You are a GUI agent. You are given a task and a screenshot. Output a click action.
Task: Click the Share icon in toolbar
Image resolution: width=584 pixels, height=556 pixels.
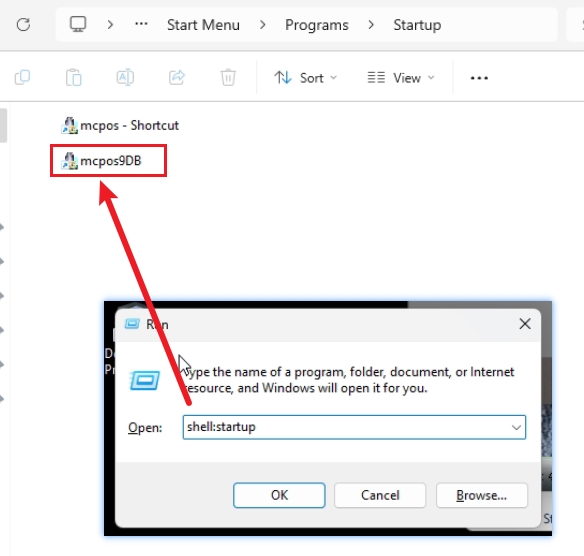click(177, 77)
